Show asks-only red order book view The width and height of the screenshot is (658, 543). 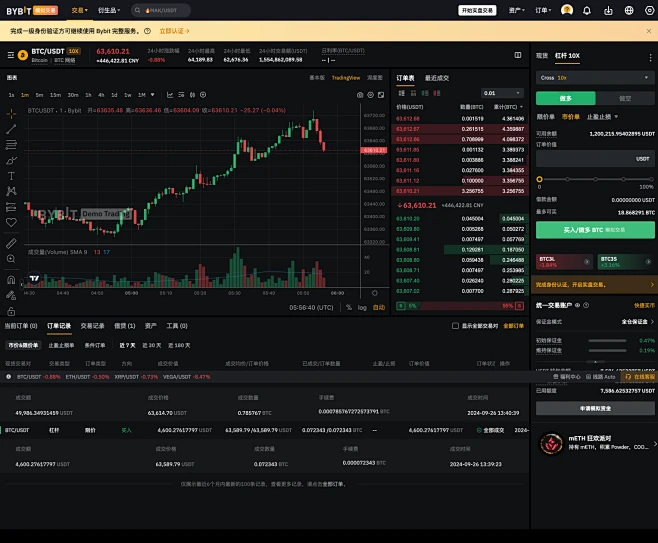pos(437,93)
